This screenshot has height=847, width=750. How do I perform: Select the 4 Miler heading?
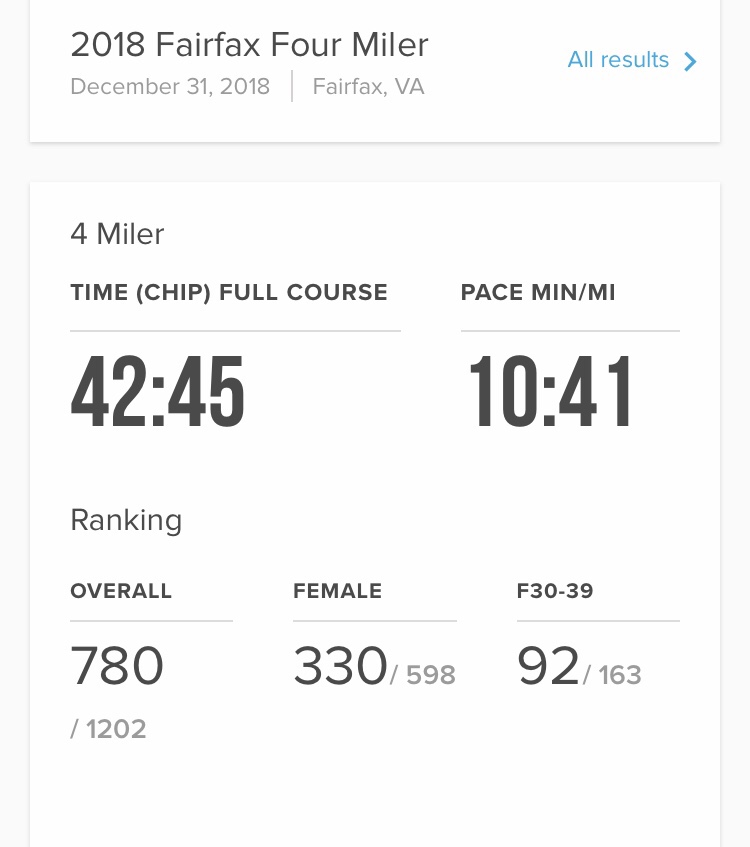coord(117,234)
